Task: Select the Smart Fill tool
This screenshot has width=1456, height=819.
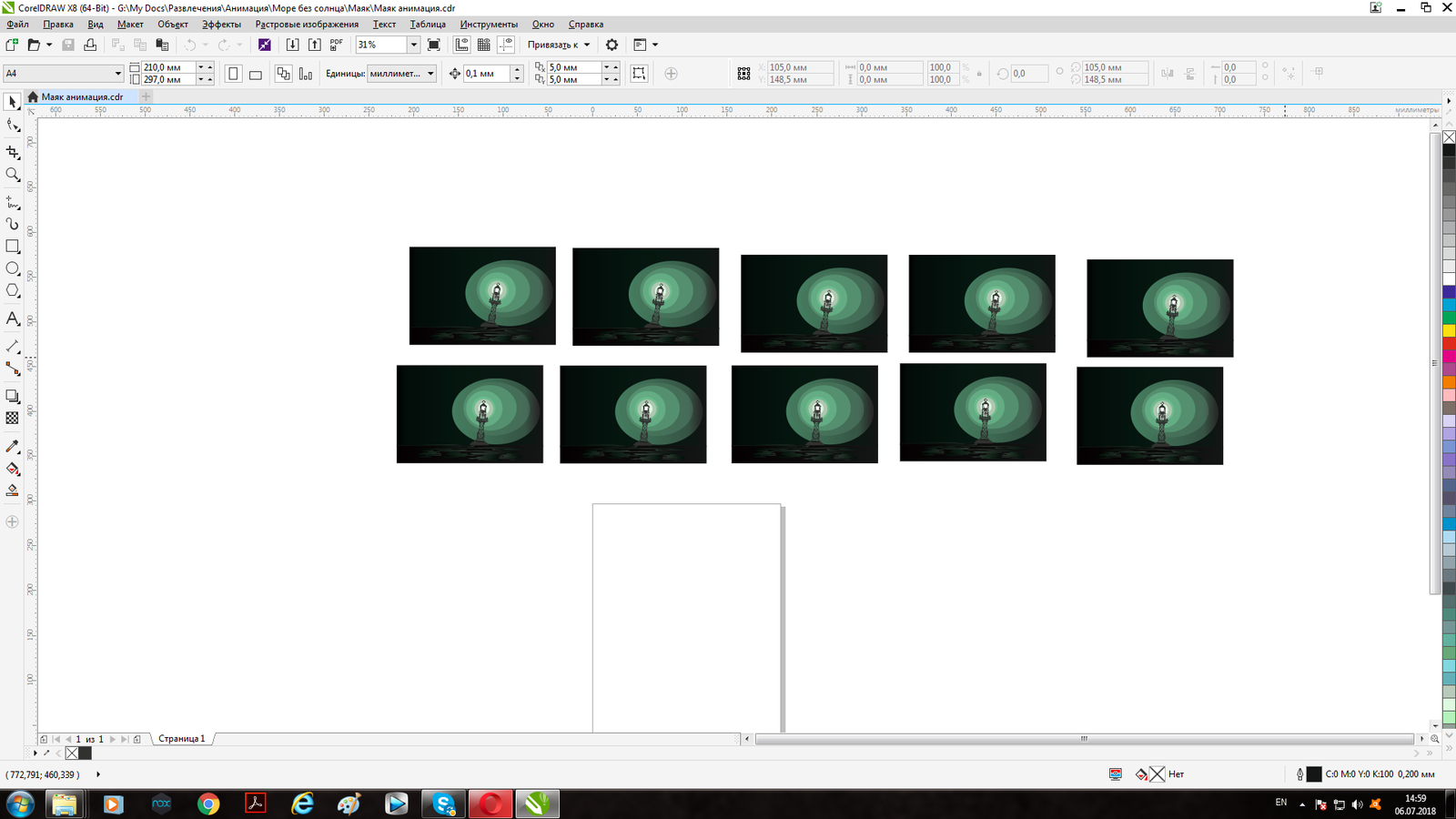Action: 13,490
